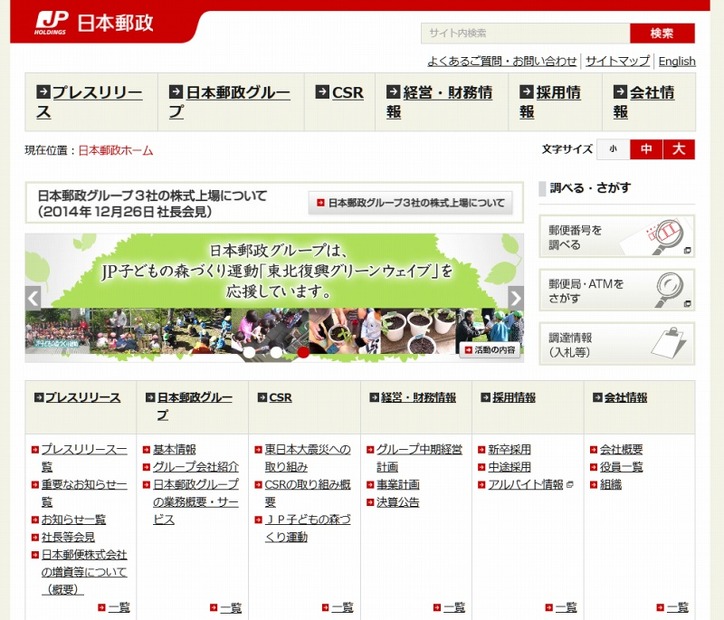Click the postal code magnifier icon

[x=669, y=235]
